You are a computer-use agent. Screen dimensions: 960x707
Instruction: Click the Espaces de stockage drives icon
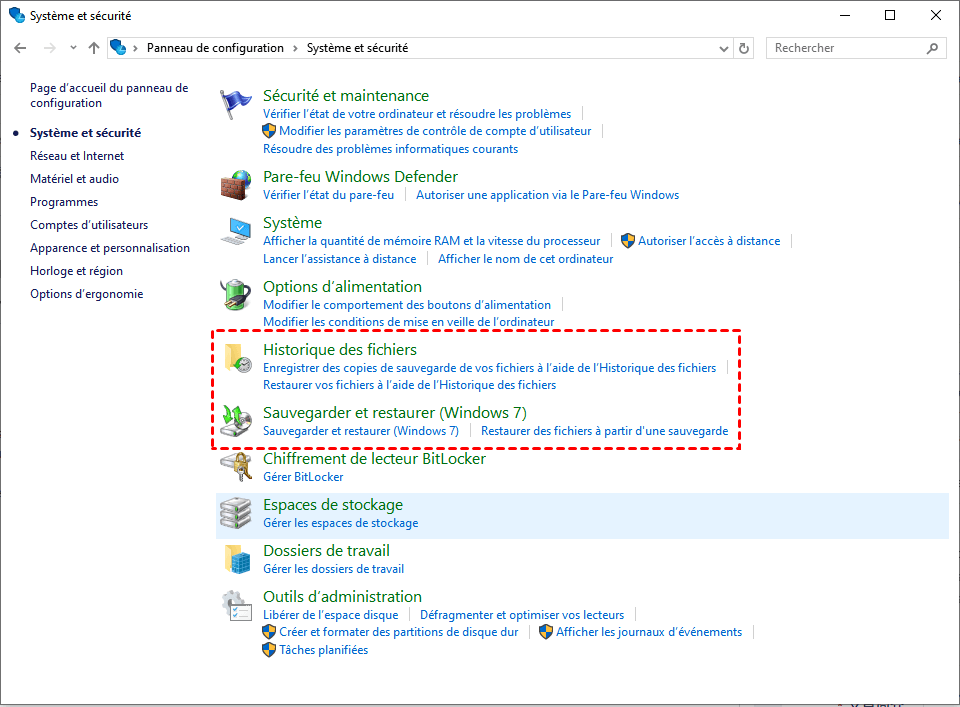click(x=236, y=513)
